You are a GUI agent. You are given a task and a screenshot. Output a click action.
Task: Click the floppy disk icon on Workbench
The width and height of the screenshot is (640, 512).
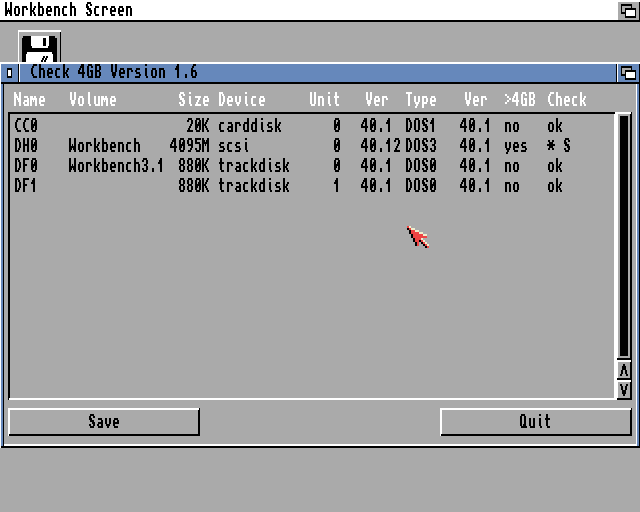click(40, 47)
